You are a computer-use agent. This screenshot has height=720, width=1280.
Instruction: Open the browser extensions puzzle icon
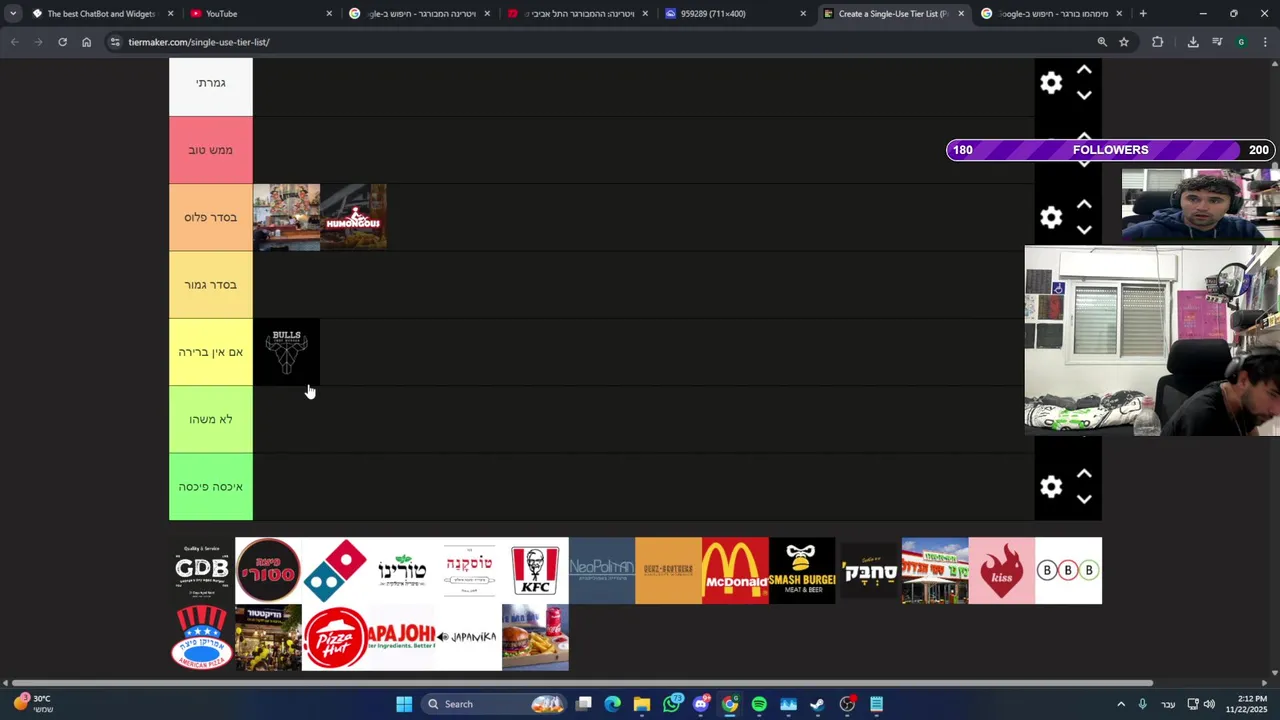[1158, 42]
